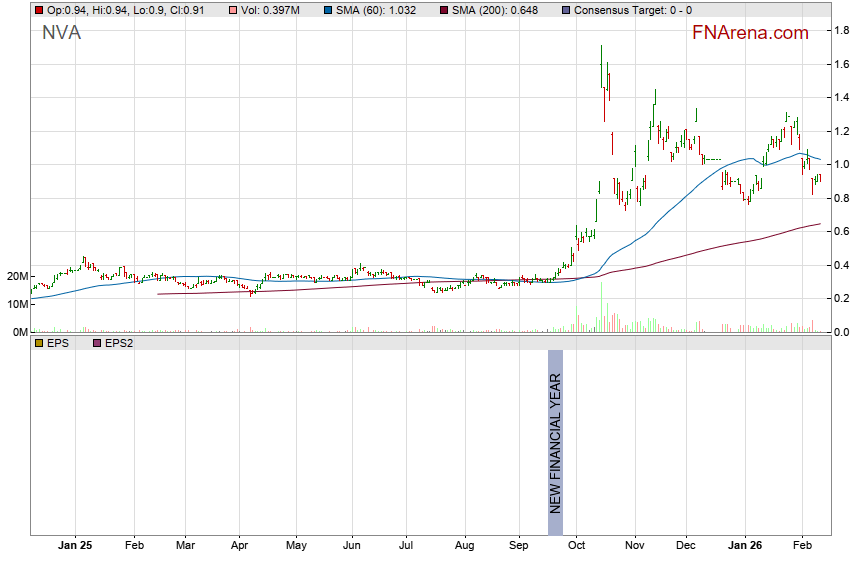This screenshot has width=859, height=566.
Task: Select the NVA ticker label
Action: pos(61,33)
